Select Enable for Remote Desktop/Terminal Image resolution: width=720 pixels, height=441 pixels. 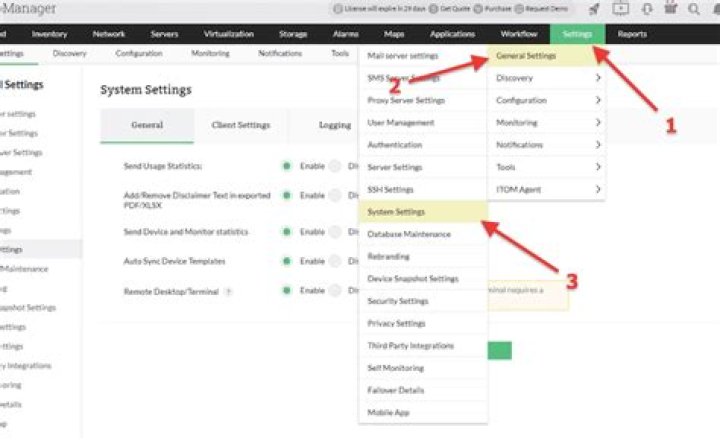[x=287, y=290]
